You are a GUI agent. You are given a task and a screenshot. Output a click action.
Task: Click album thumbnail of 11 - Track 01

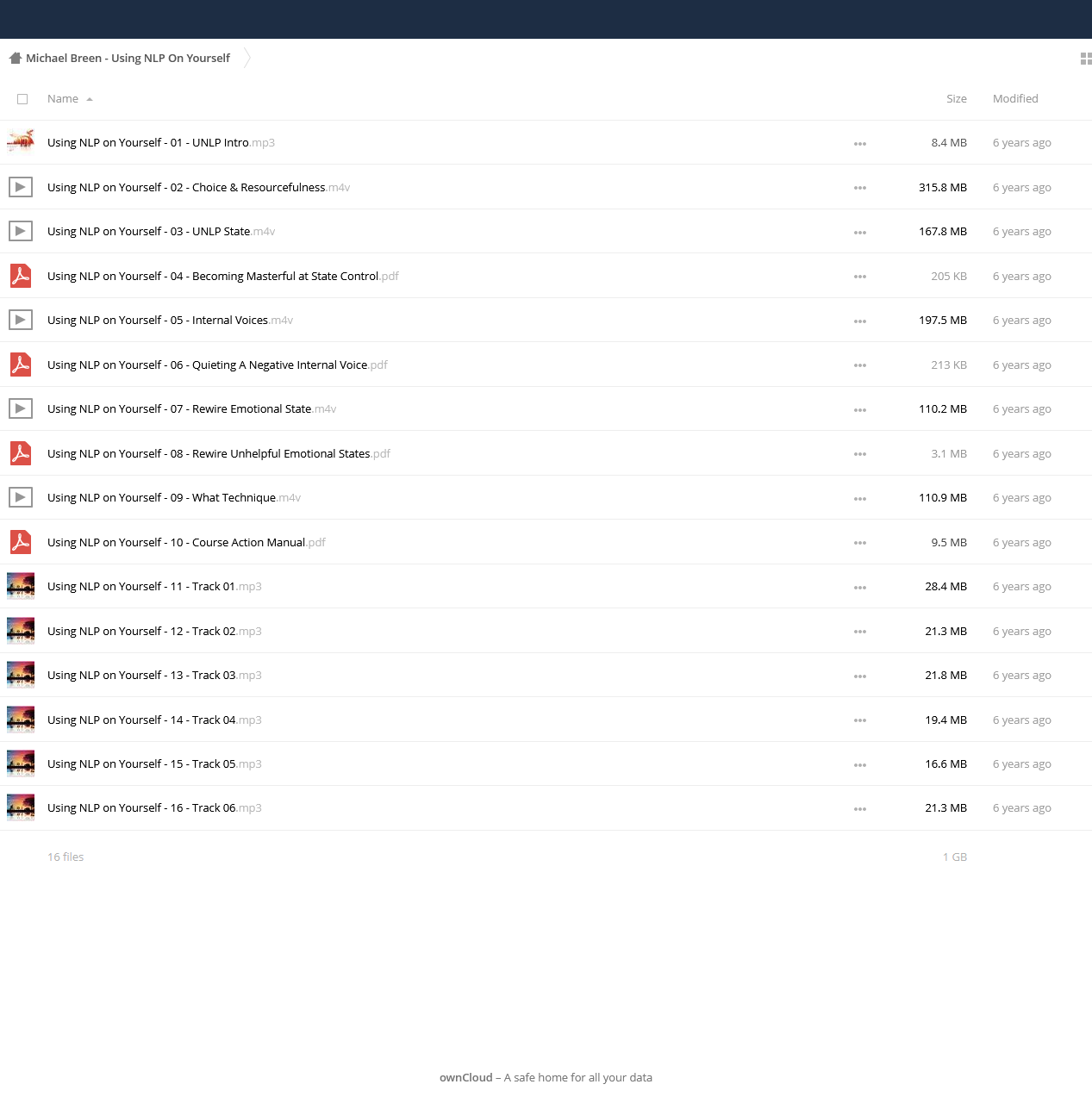point(21,586)
